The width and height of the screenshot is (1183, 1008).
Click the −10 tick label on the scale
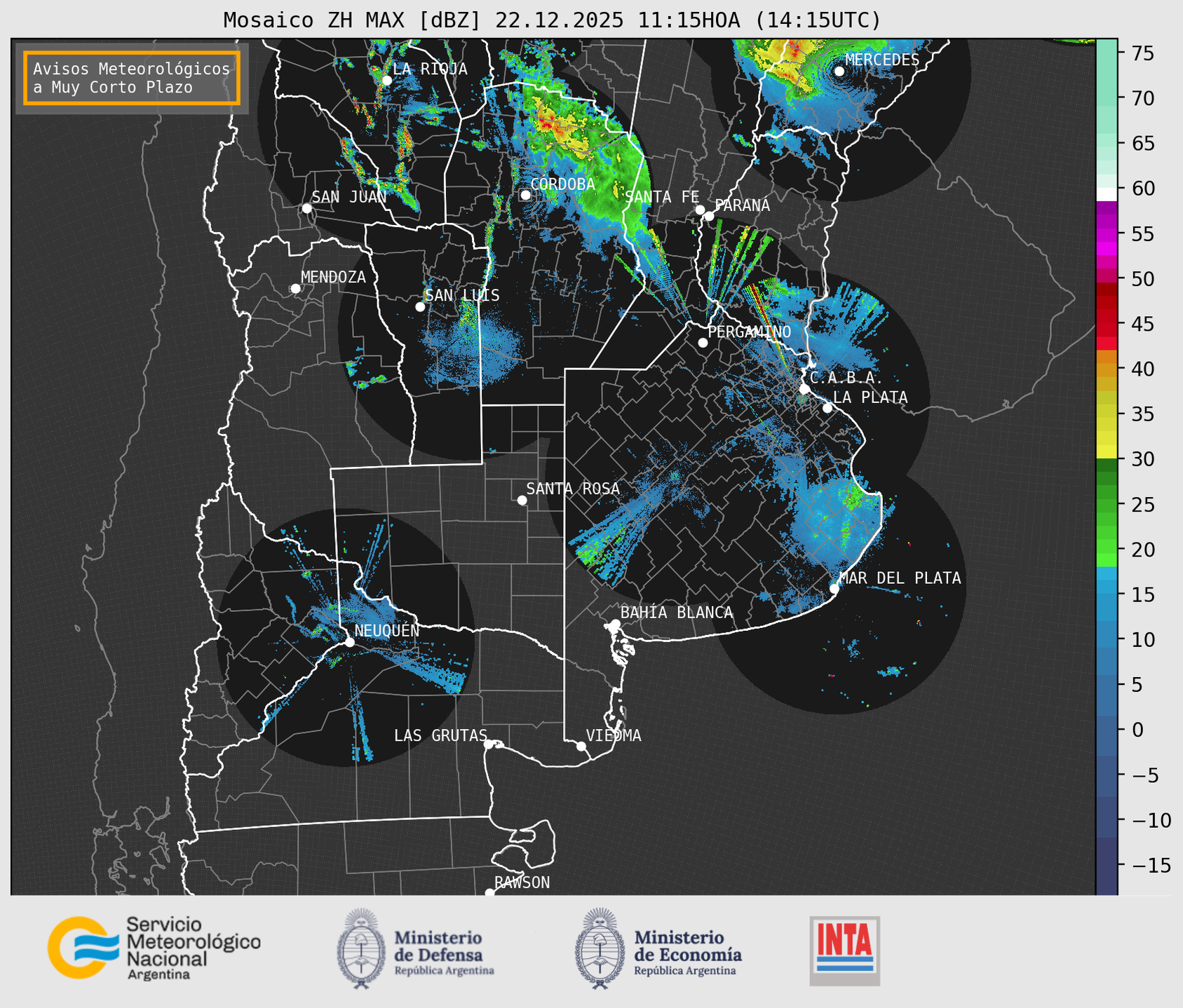1151,820
